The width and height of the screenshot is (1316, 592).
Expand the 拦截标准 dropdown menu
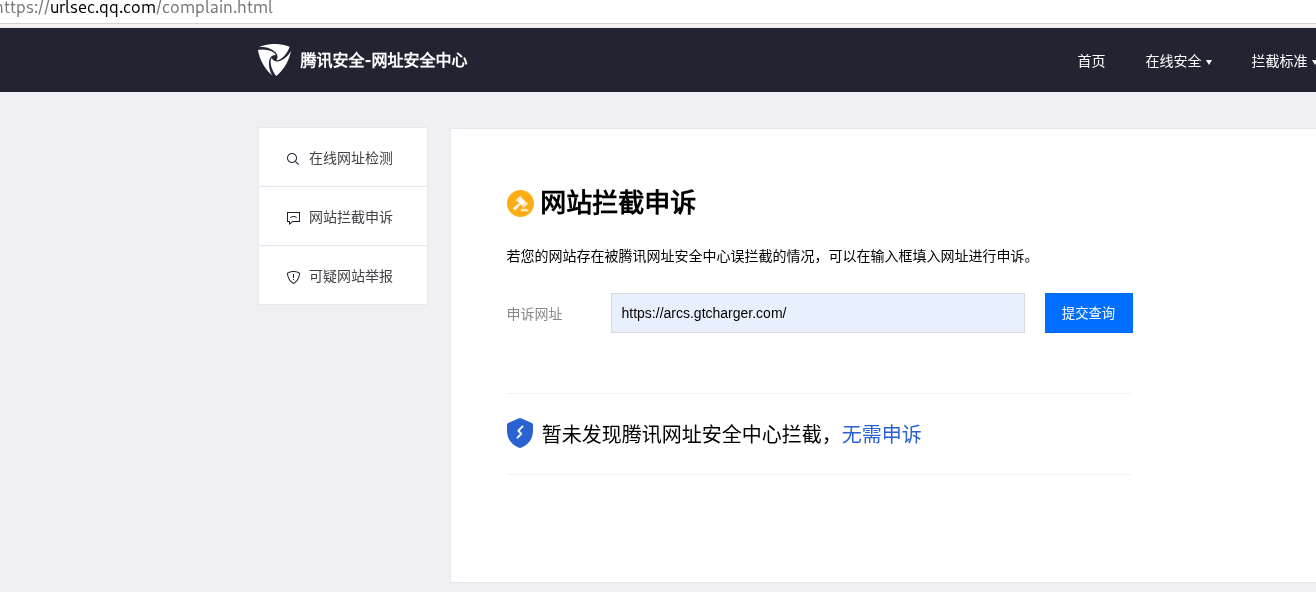pos(1283,61)
